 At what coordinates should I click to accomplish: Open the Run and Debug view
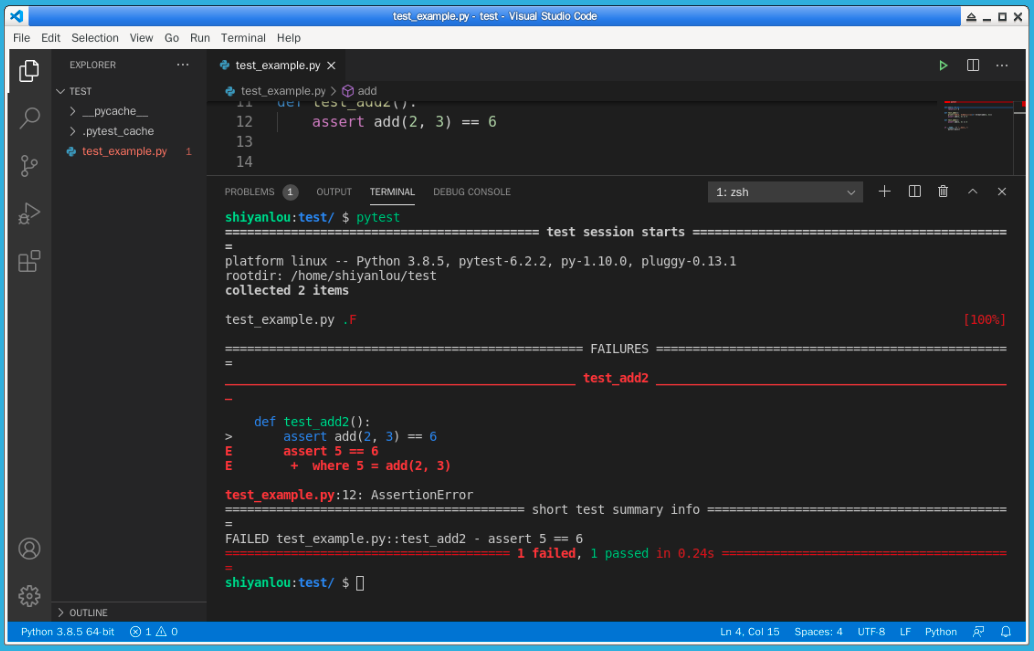[29, 213]
